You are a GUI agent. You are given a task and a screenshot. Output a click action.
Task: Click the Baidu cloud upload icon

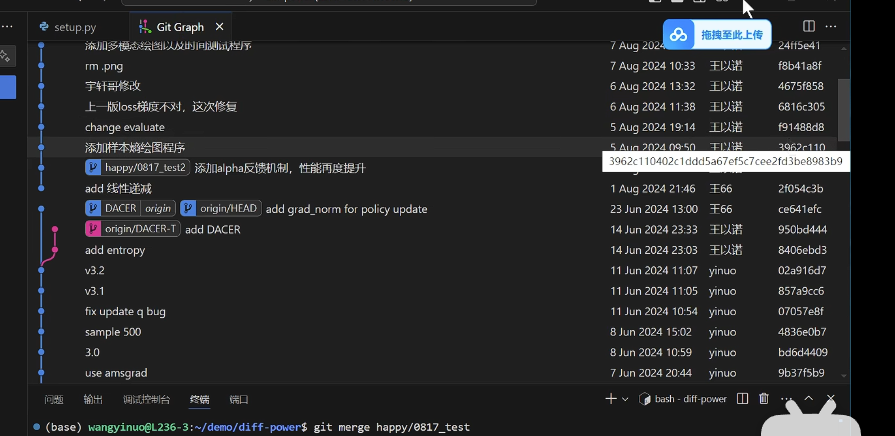click(x=679, y=35)
